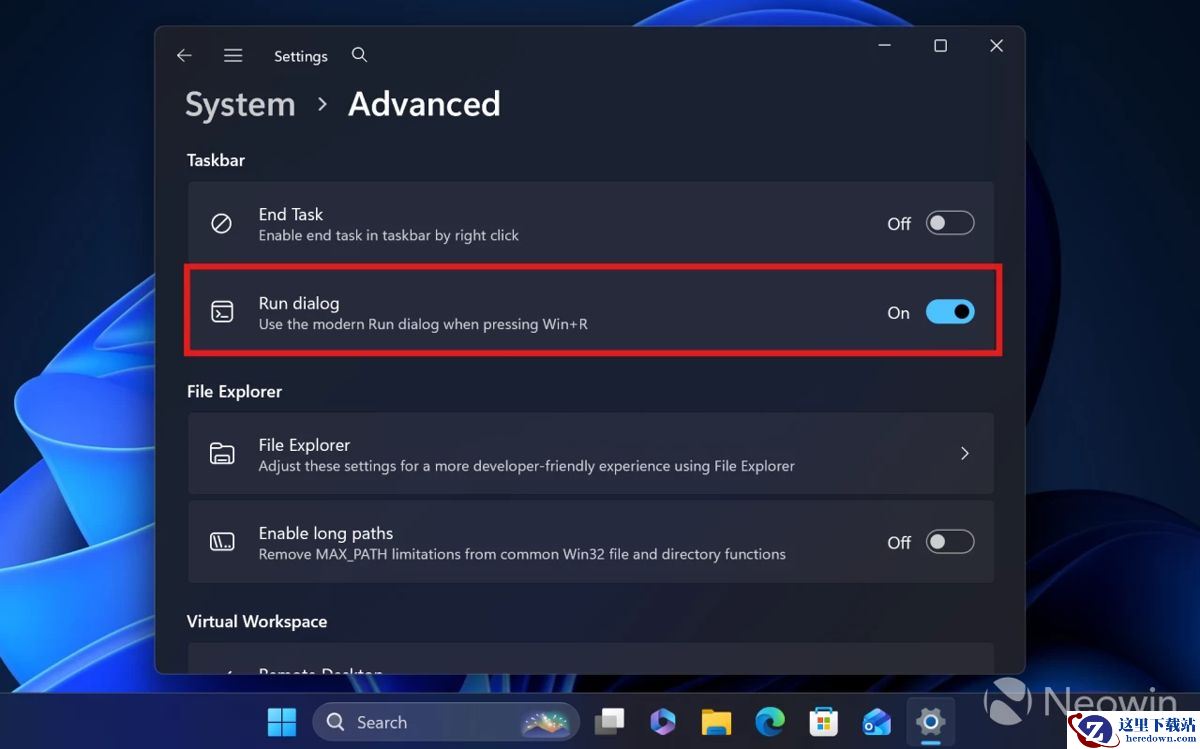
Task: Click 'Enable end task in taskbar' description
Action: (389, 236)
